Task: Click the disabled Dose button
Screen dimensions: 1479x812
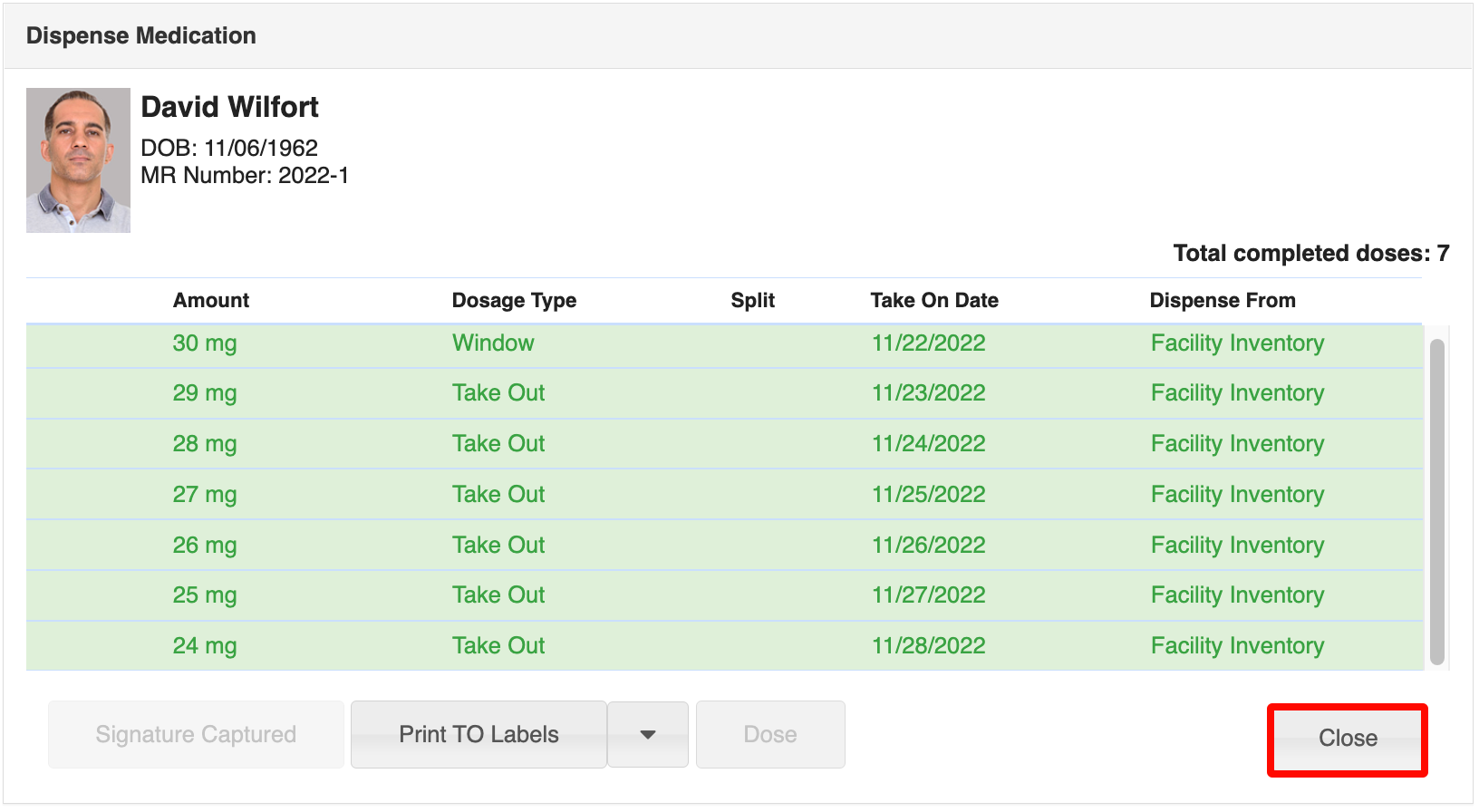Action: 769,735
